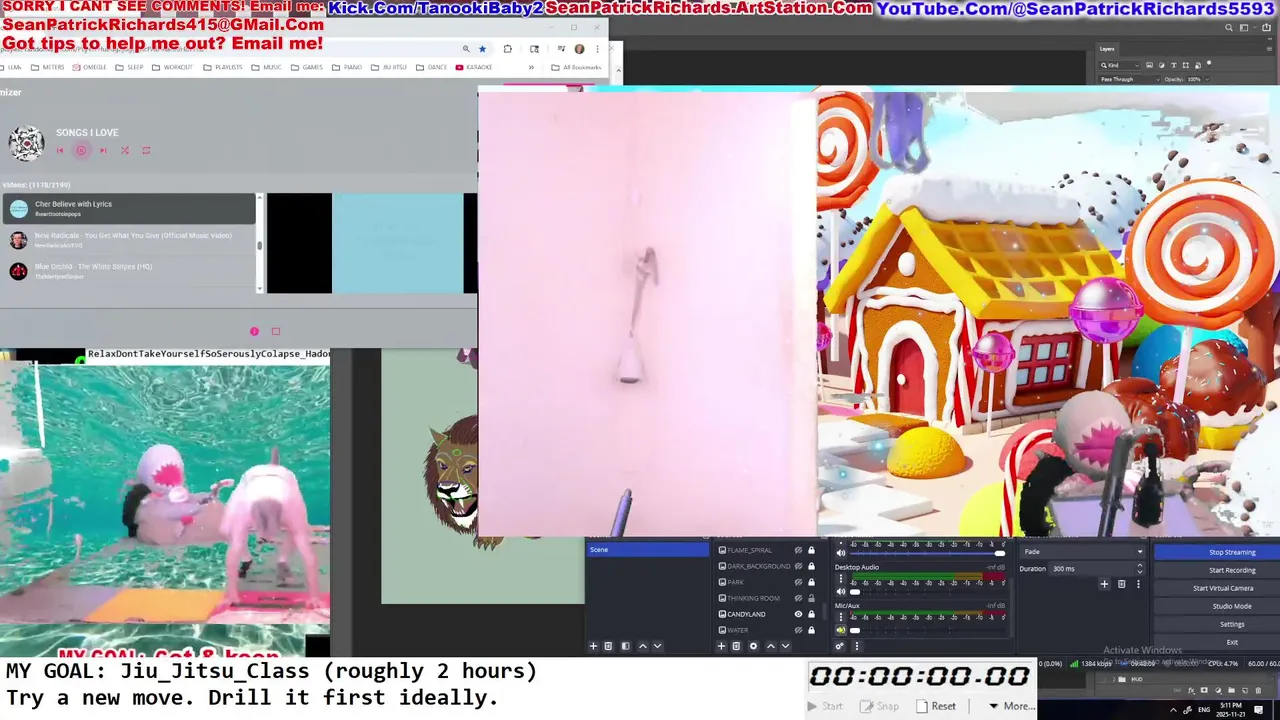Add a scene transition with plus icon
1280x720 pixels.
[1104, 584]
